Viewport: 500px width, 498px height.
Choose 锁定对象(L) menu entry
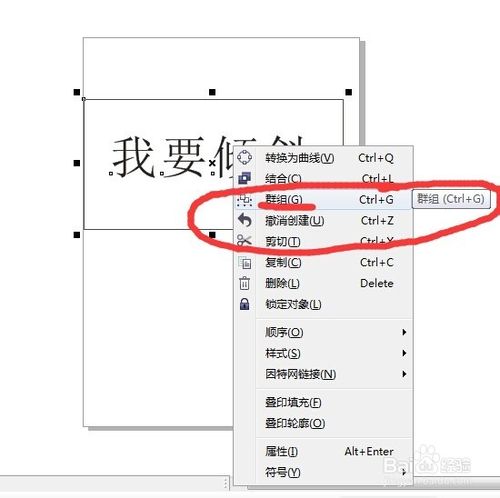(x=323, y=304)
